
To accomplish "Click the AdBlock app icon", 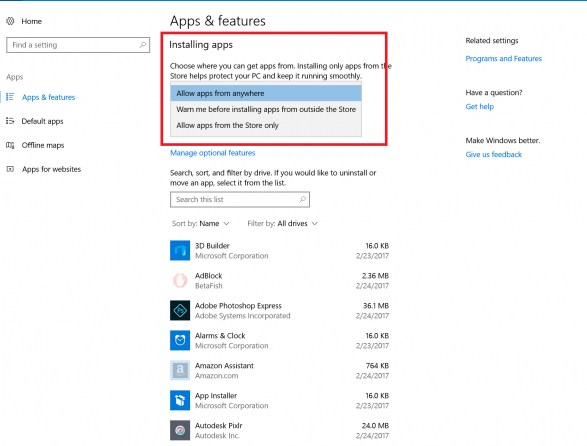I will (x=180, y=280).
